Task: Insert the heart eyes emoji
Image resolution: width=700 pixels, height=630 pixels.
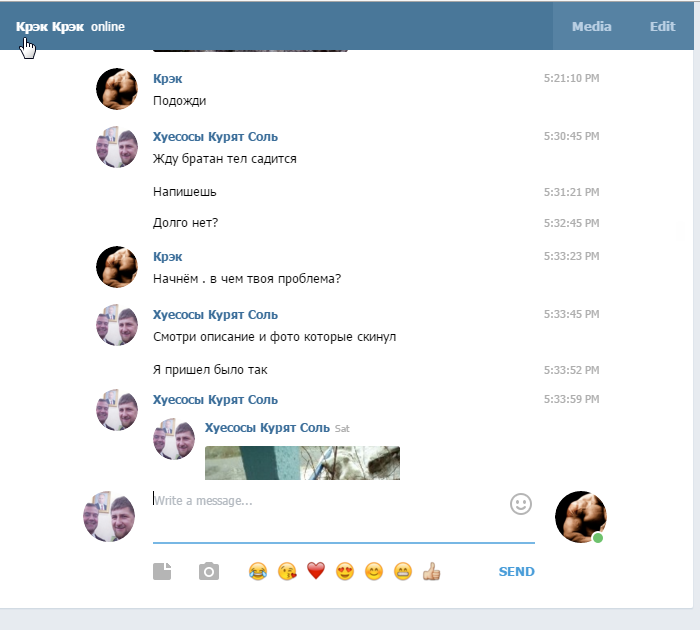Action: pos(345,572)
